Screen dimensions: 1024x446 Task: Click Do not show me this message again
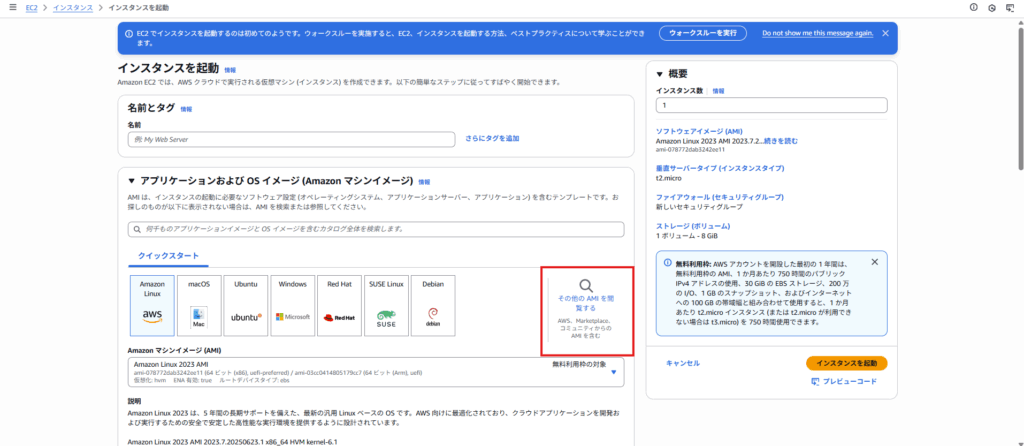click(818, 33)
